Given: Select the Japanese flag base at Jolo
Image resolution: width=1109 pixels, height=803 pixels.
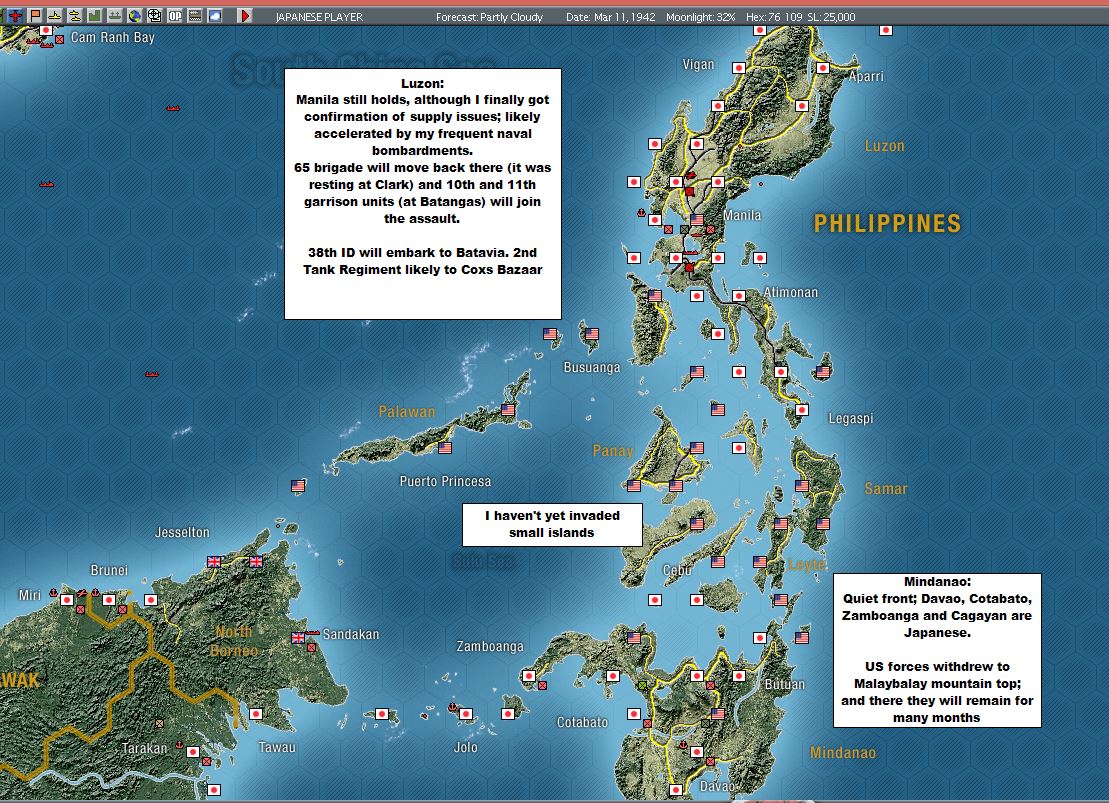Looking at the screenshot, I should coord(465,714).
